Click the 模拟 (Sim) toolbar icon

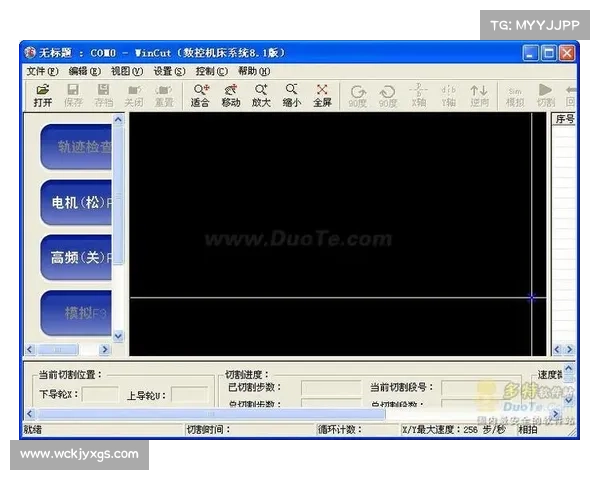pyautogui.click(x=514, y=95)
